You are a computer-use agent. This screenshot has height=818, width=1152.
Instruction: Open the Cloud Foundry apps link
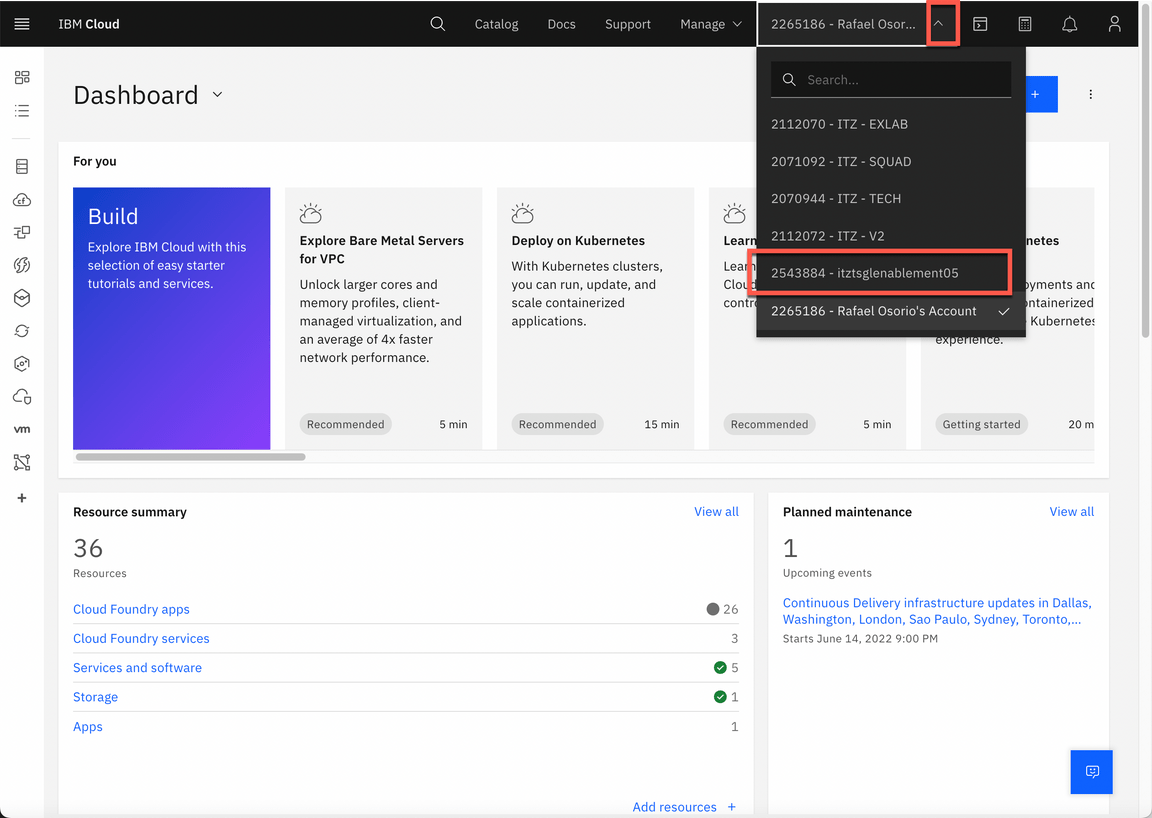coord(131,609)
